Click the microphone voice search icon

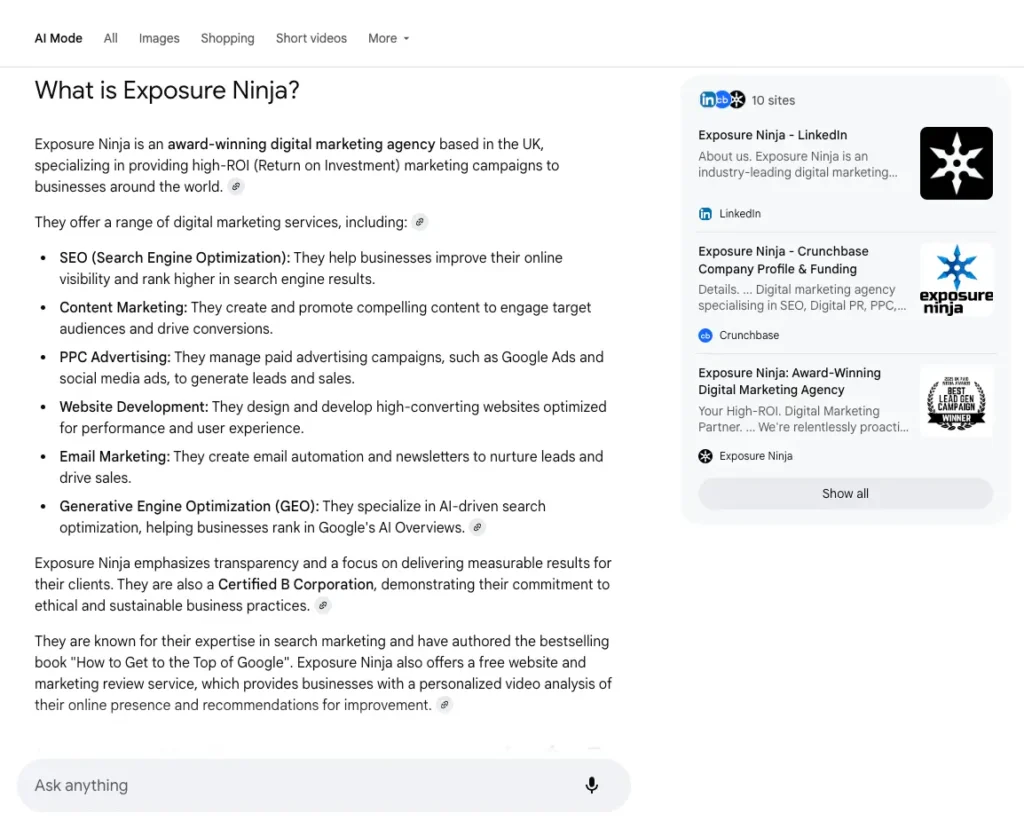point(592,785)
